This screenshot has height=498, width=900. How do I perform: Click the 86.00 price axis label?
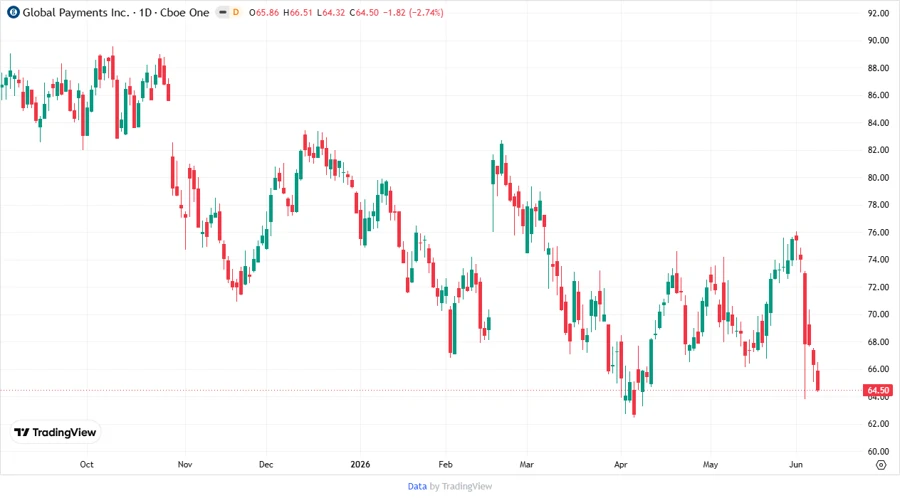click(878, 95)
